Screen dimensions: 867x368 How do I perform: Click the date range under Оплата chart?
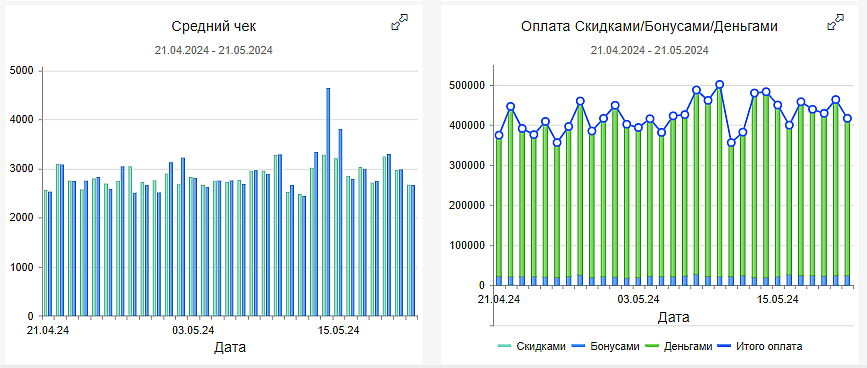pyautogui.click(x=650, y=50)
